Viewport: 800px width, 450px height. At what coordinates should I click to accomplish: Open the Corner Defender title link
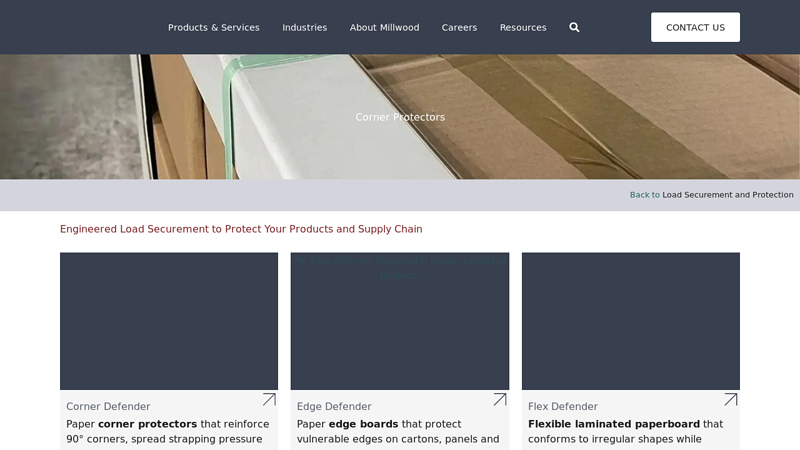coord(108,407)
